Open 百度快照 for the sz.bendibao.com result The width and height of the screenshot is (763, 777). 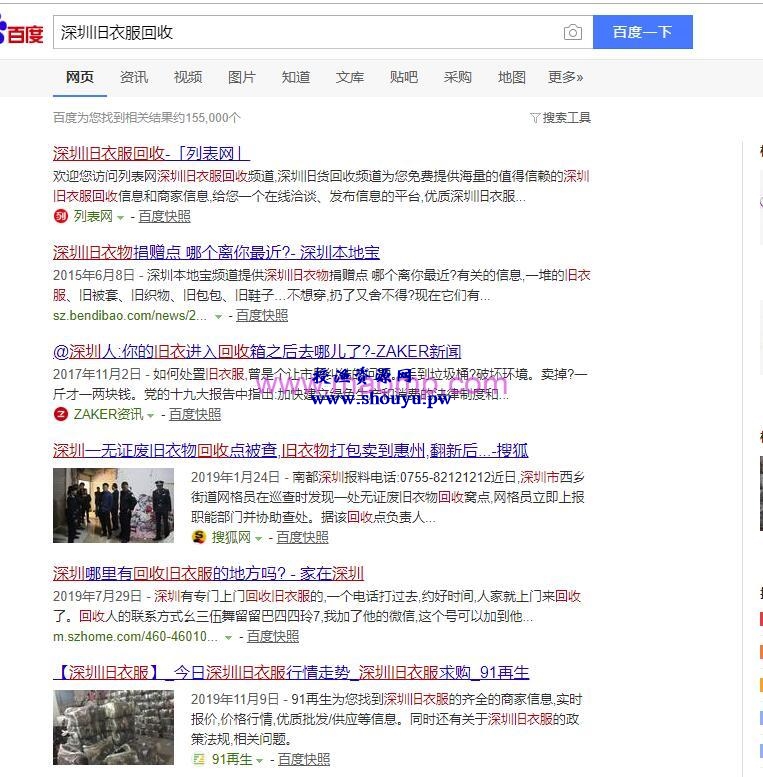[262, 316]
